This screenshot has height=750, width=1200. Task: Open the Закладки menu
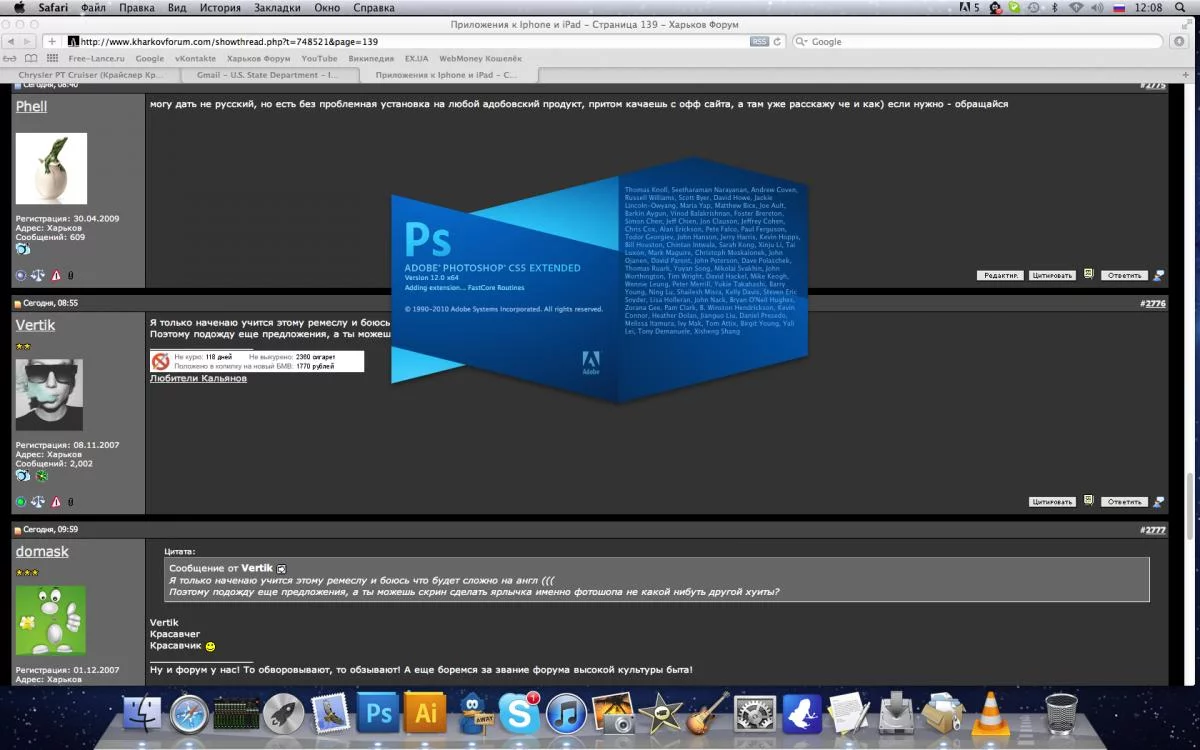275,8
